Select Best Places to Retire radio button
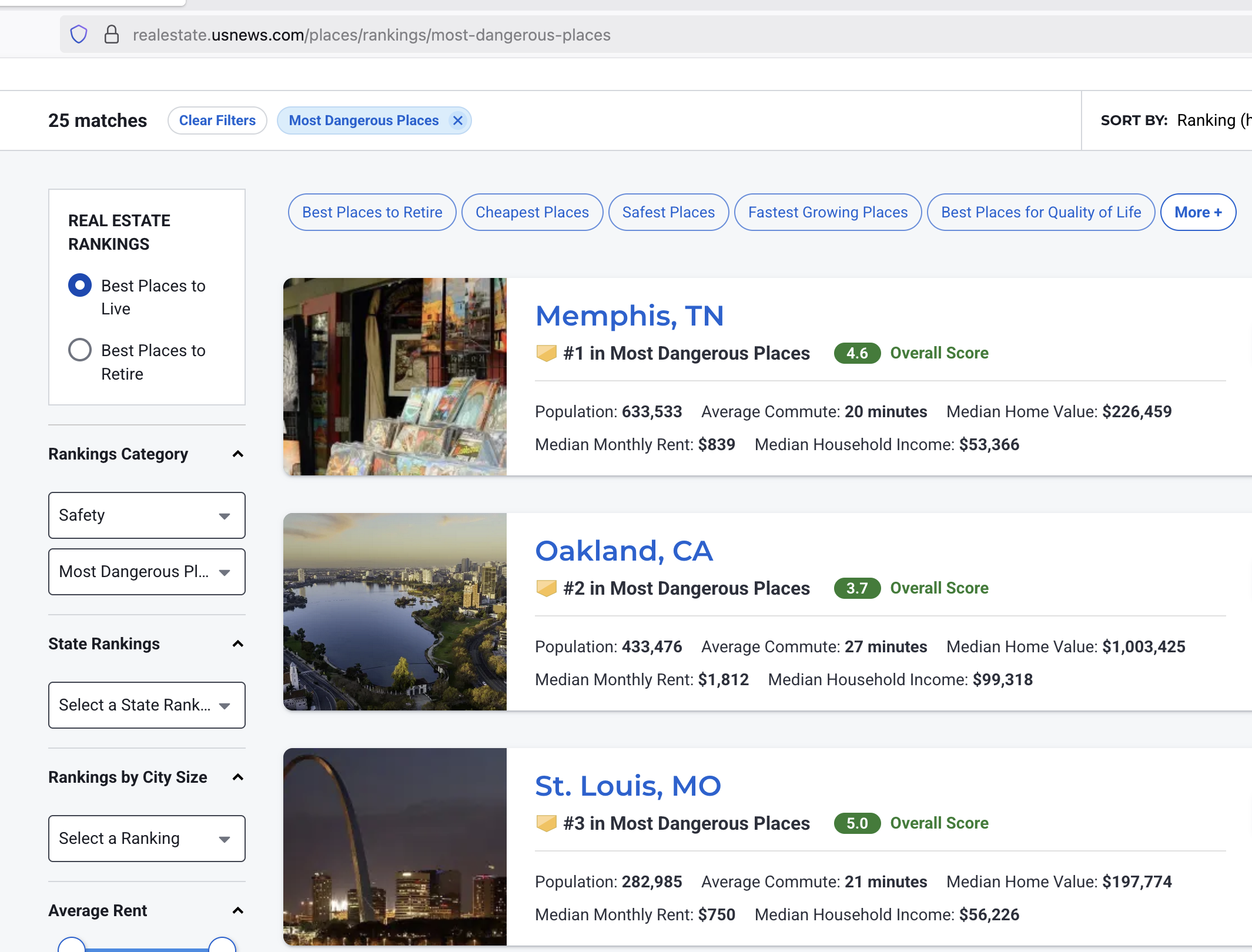 [80, 350]
